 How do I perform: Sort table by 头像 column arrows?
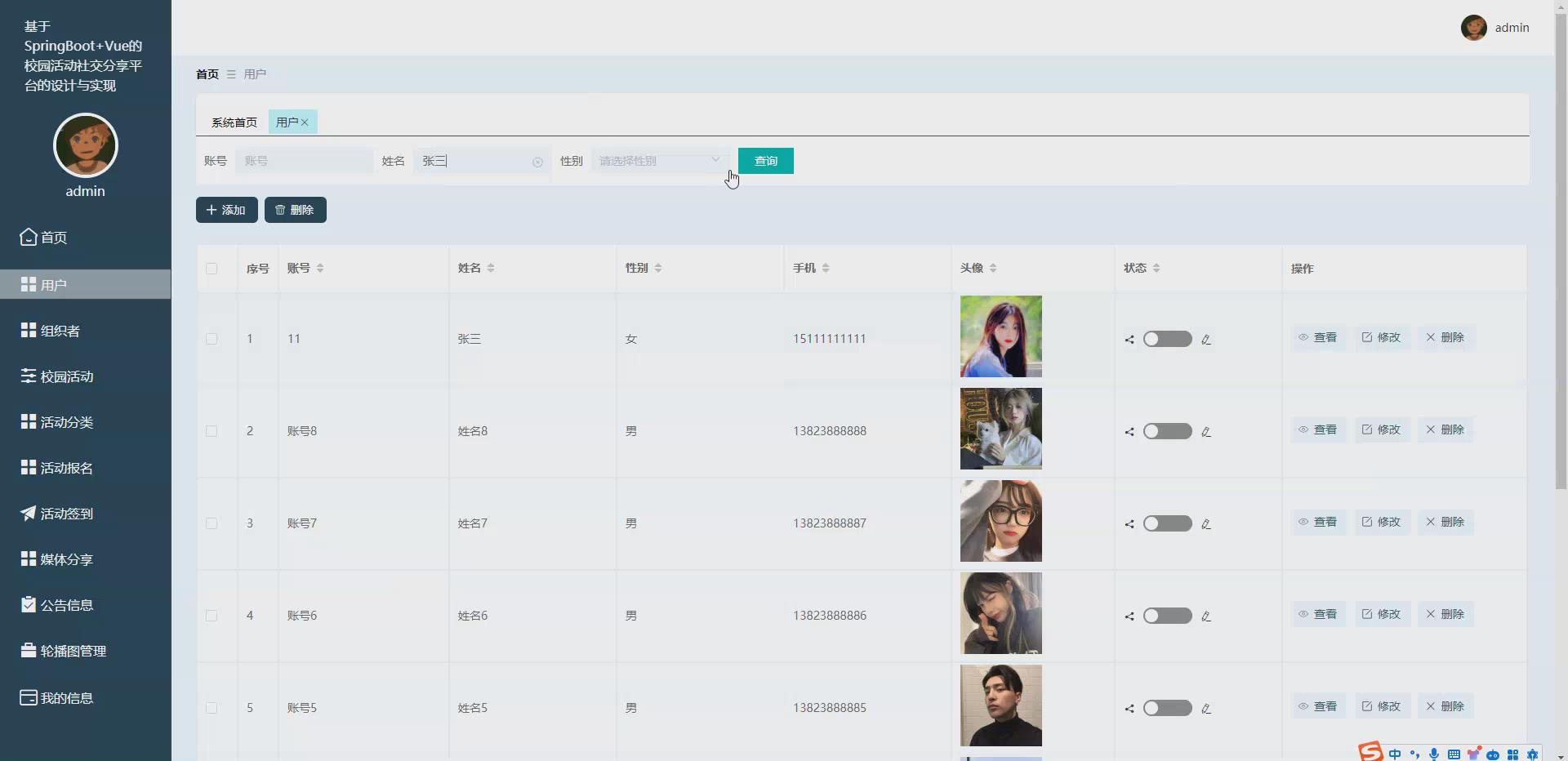993,268
